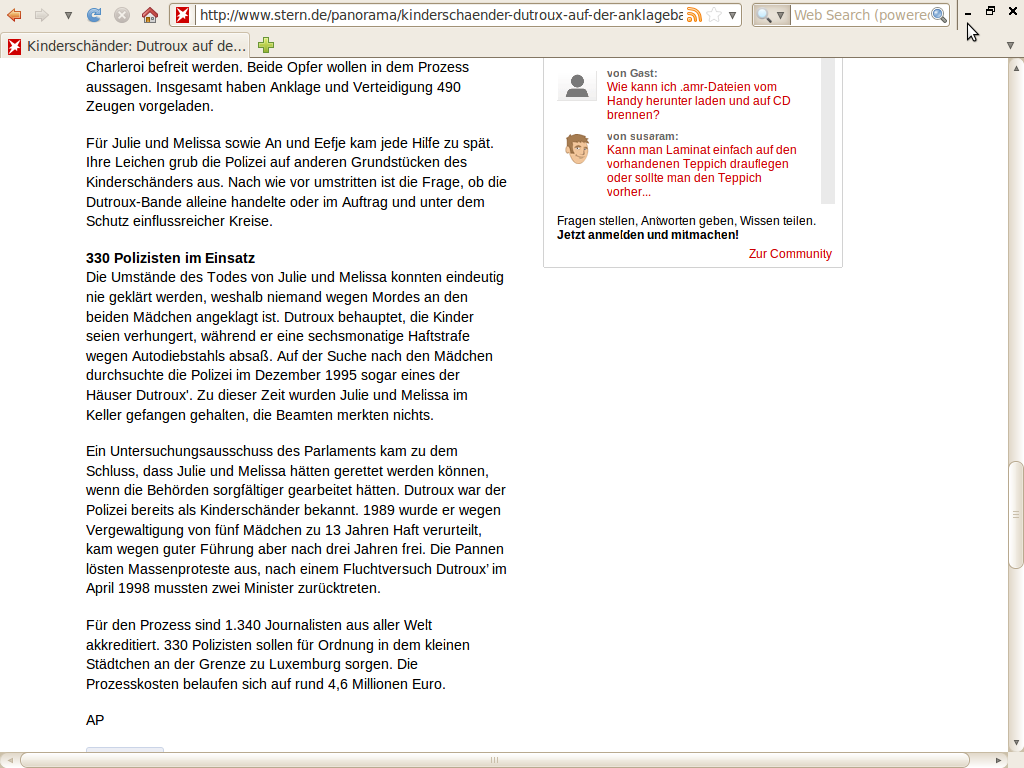Click the 'von susaram:' label
Screen dimensions: 1024x768
(x=643, y=136)
